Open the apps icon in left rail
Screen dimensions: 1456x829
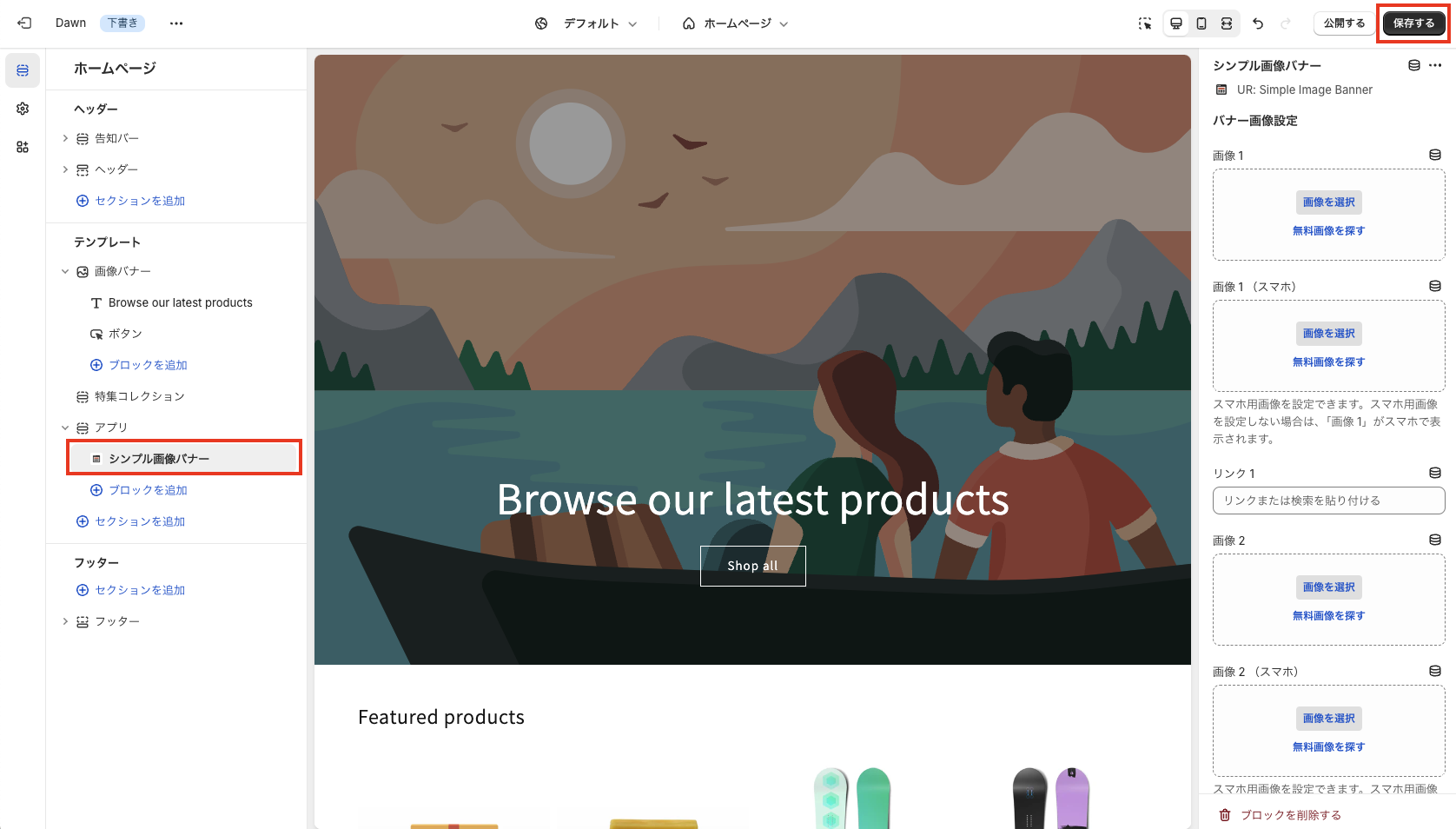point(23,147)
